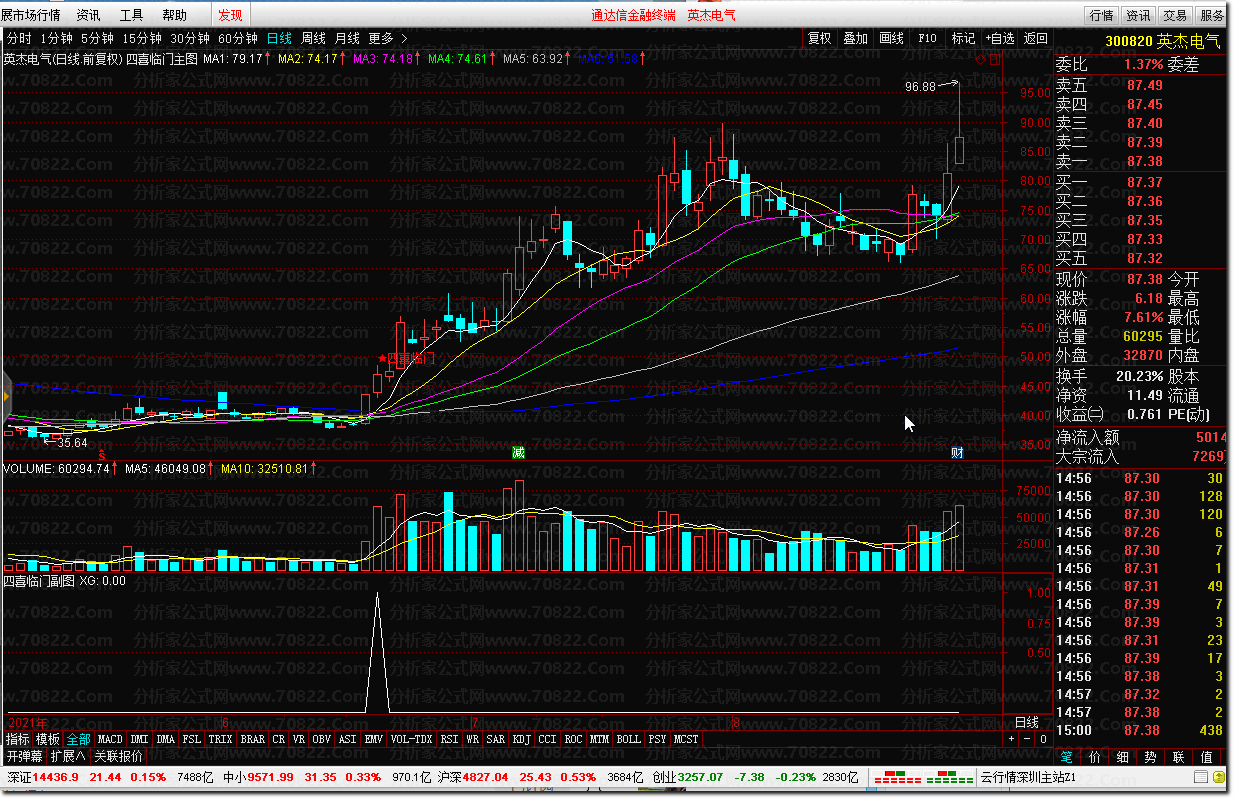This screenshot has height=799, width=1235.
Task: Click the 日线 label beside the timeline
Action: 1027,722
